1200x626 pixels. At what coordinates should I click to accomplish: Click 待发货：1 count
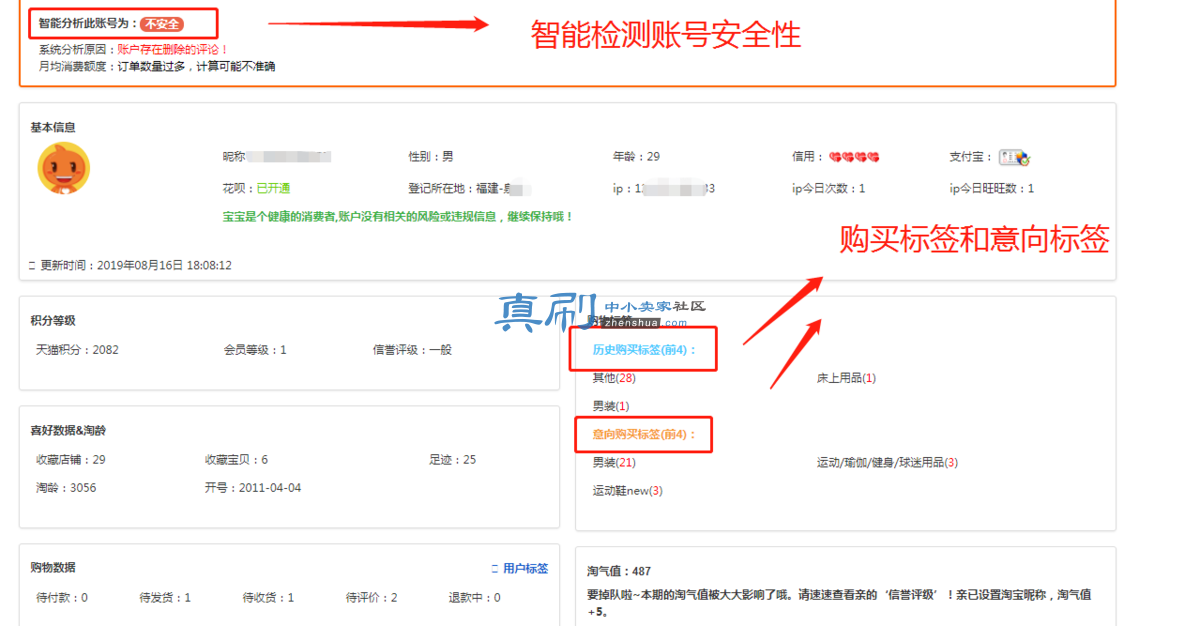pyautogui.click(x=165, y=598)
